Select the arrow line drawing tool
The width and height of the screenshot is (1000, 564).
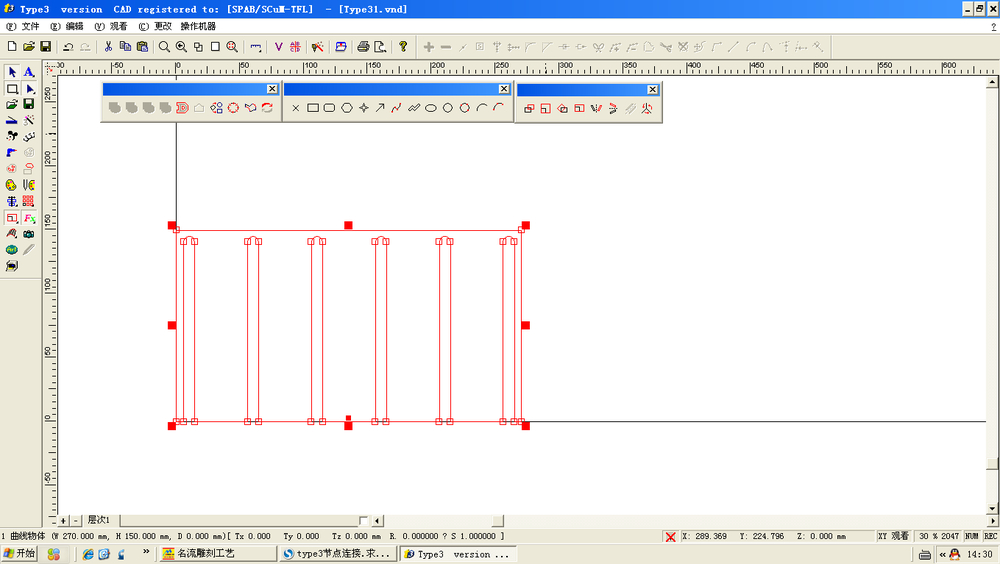(x=380, y=108)
